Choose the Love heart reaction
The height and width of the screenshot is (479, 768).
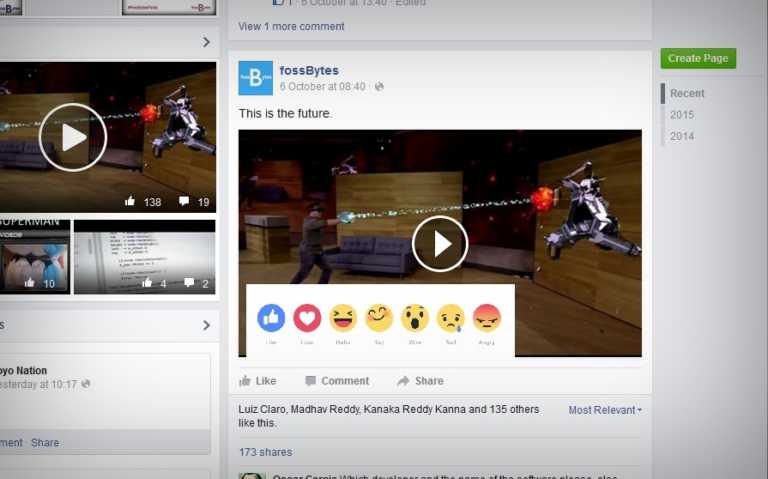point(307,318)
